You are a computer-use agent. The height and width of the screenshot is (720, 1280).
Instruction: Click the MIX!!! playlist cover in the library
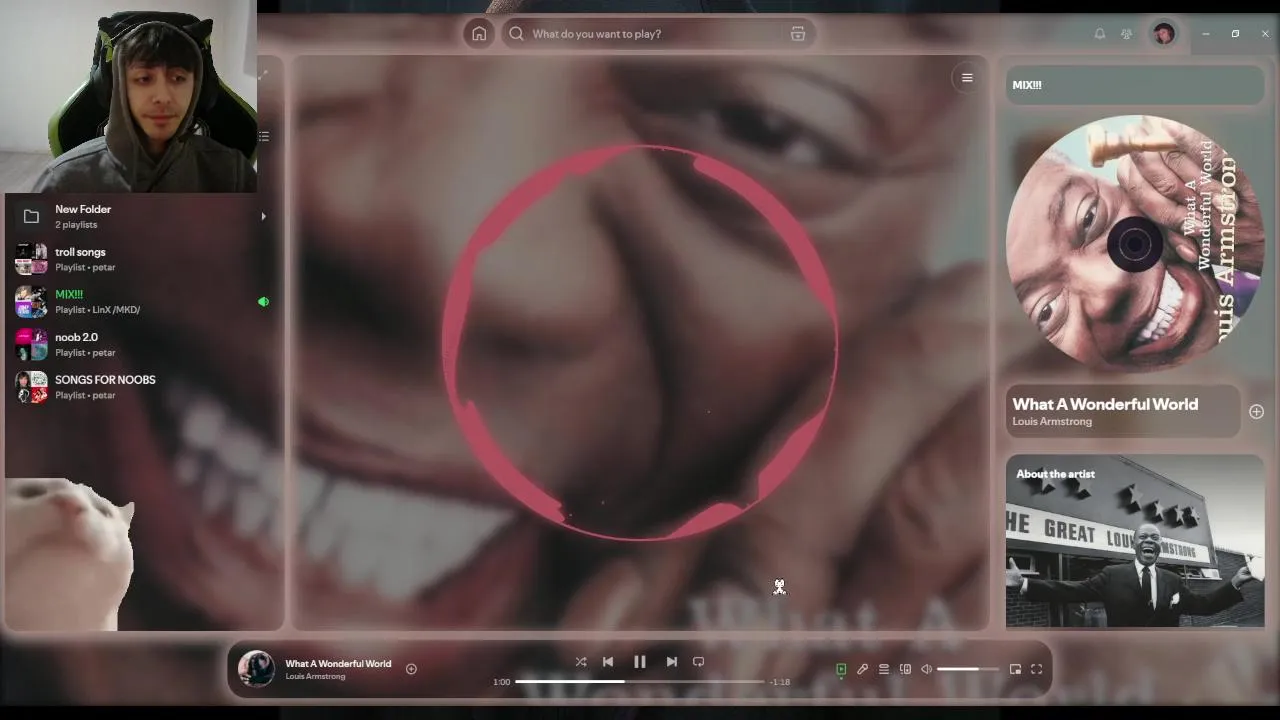31,301
